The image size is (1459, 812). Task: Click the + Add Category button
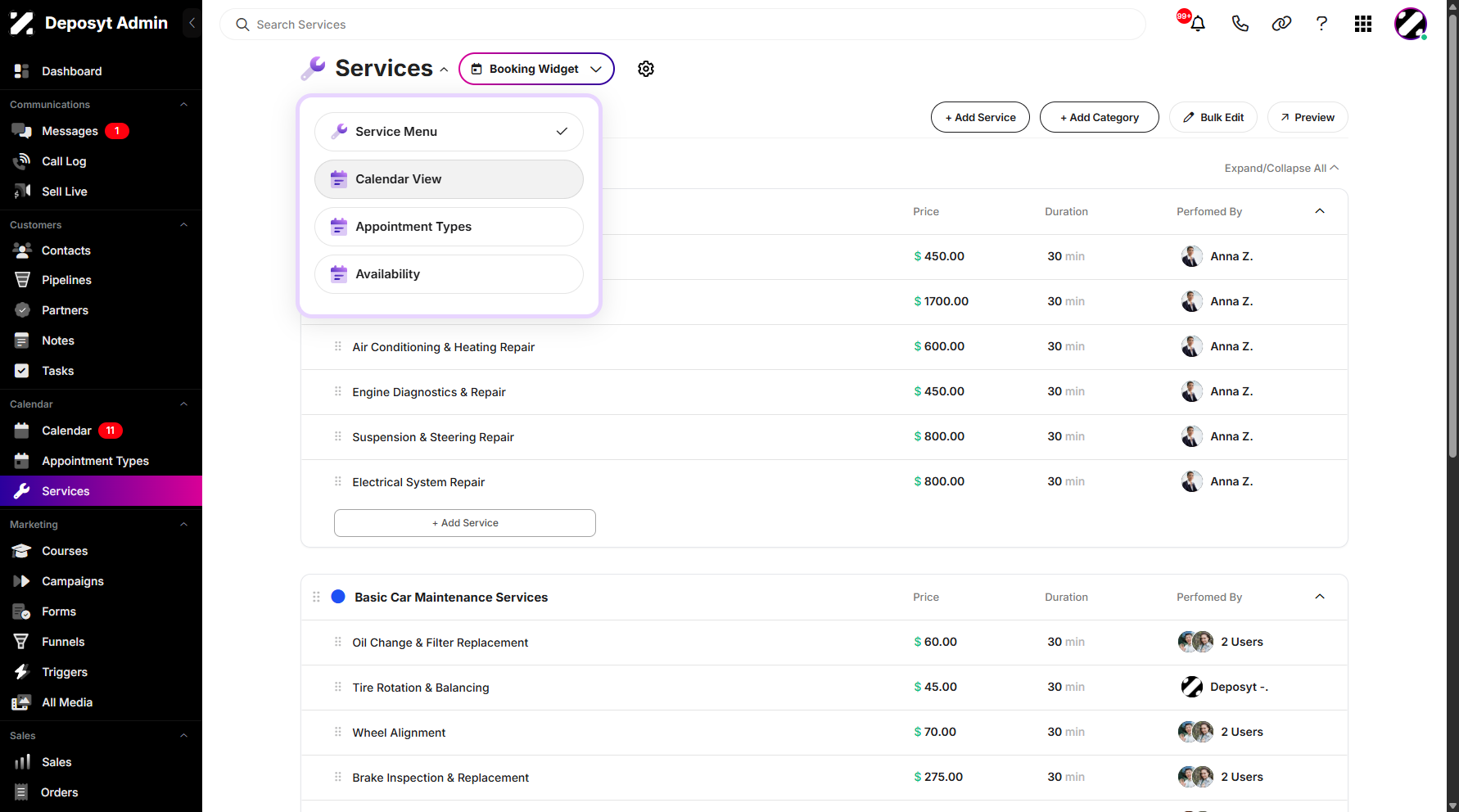point(1100,117)
